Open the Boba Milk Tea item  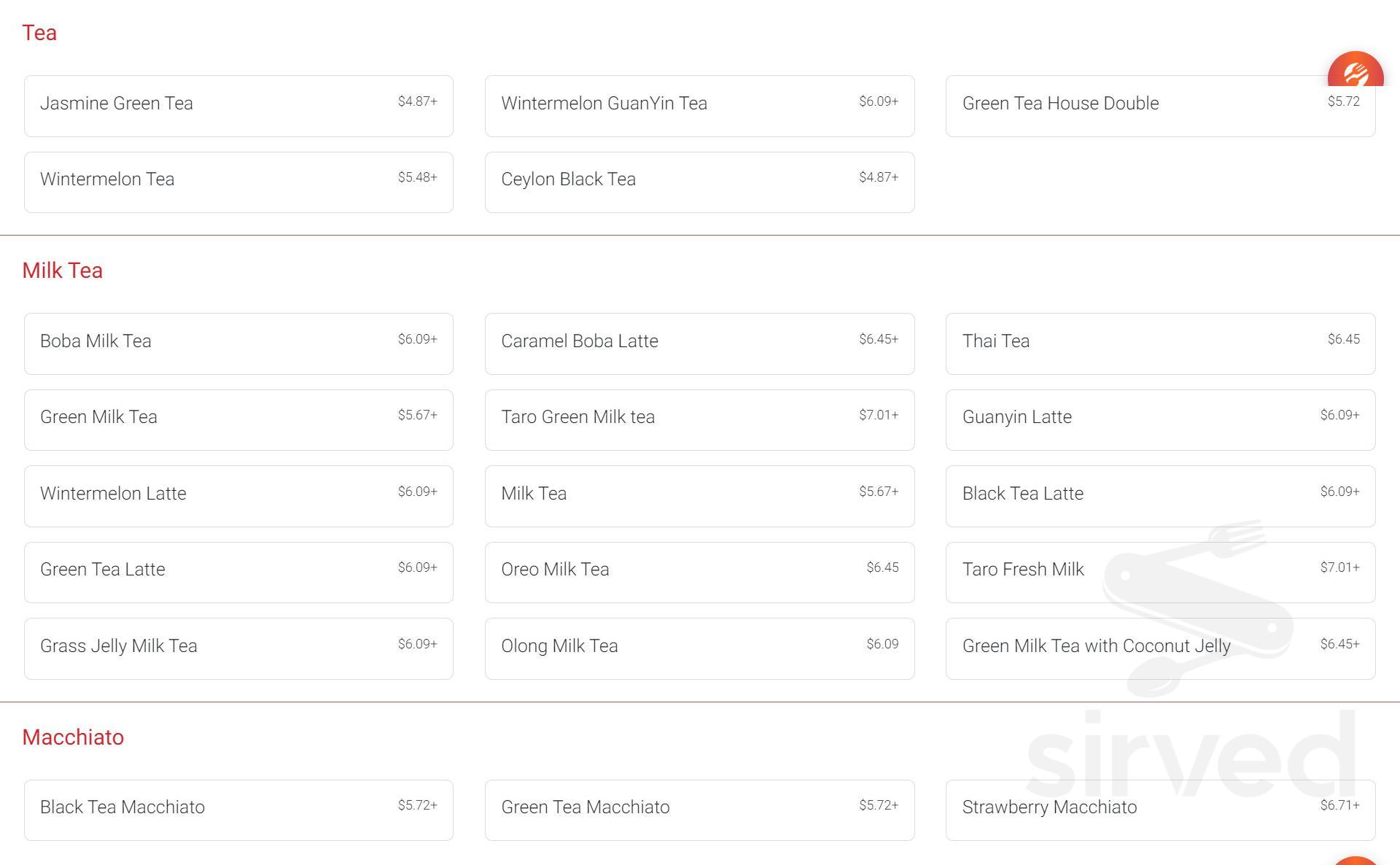coord(238,344)
